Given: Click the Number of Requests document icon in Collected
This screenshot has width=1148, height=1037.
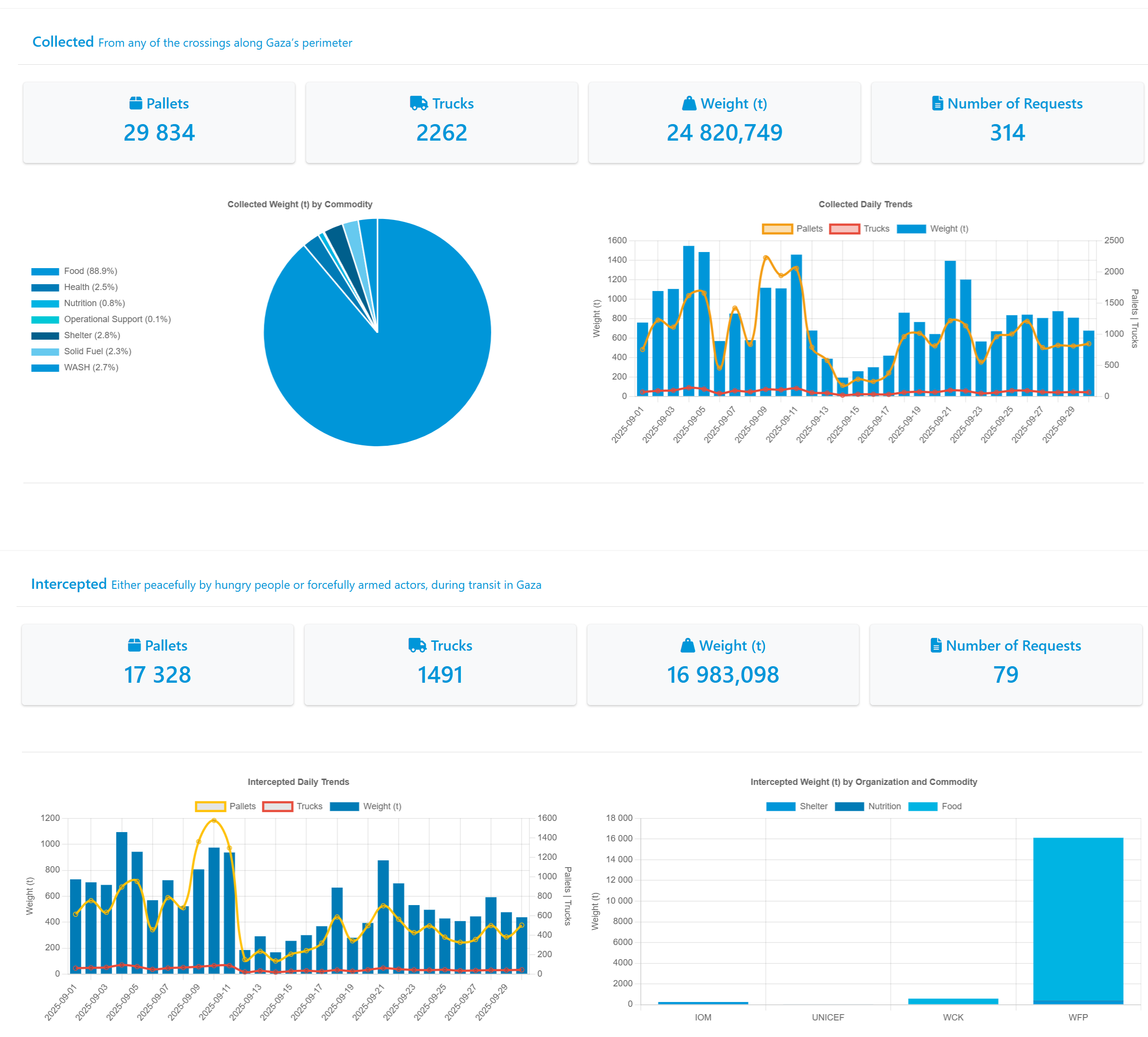Looking at the screenshot, I should 937,103.
